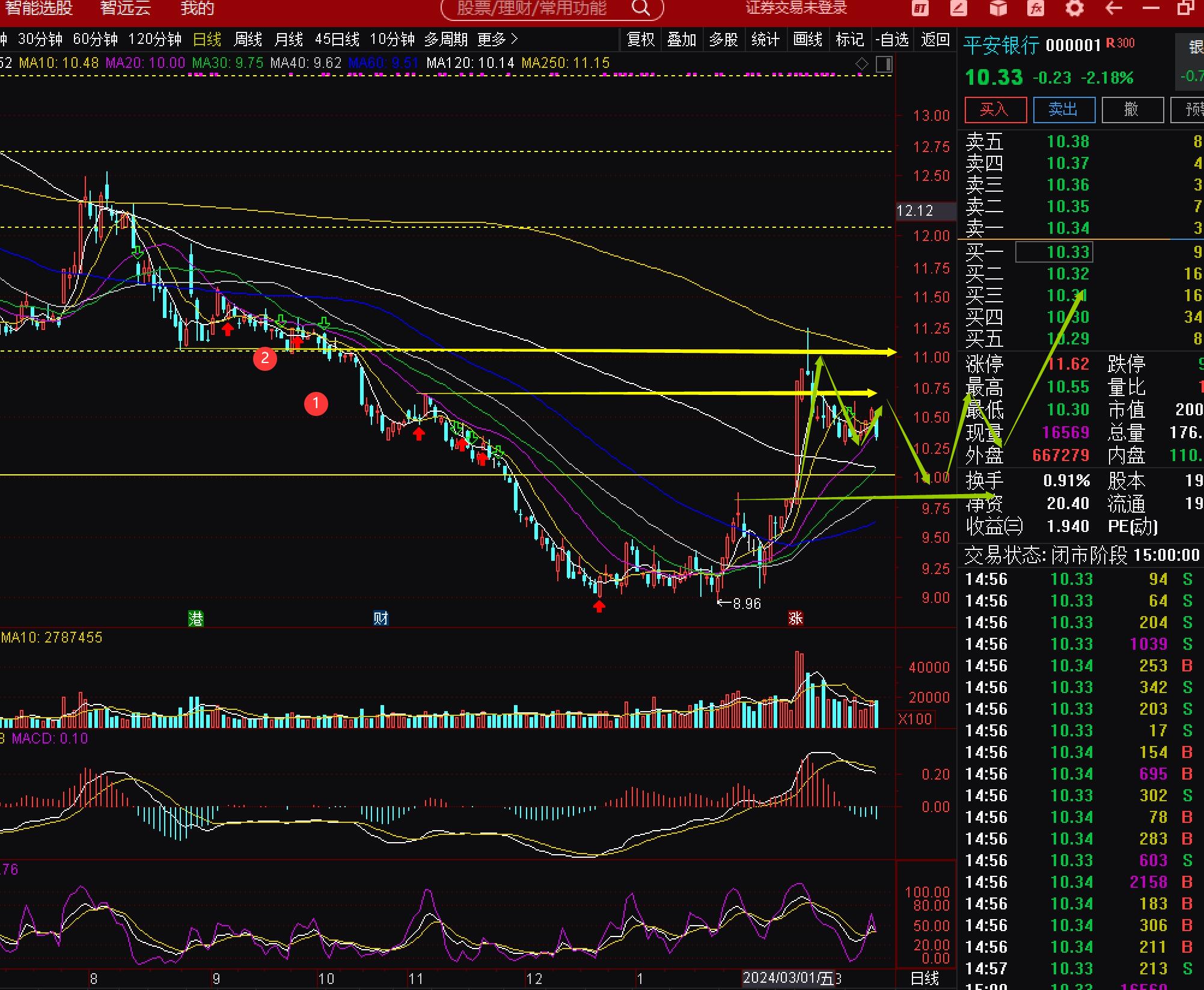Open the fx formula icon
The image size is (1204, 990).
pyautogui.click(x=1036, y=8)
